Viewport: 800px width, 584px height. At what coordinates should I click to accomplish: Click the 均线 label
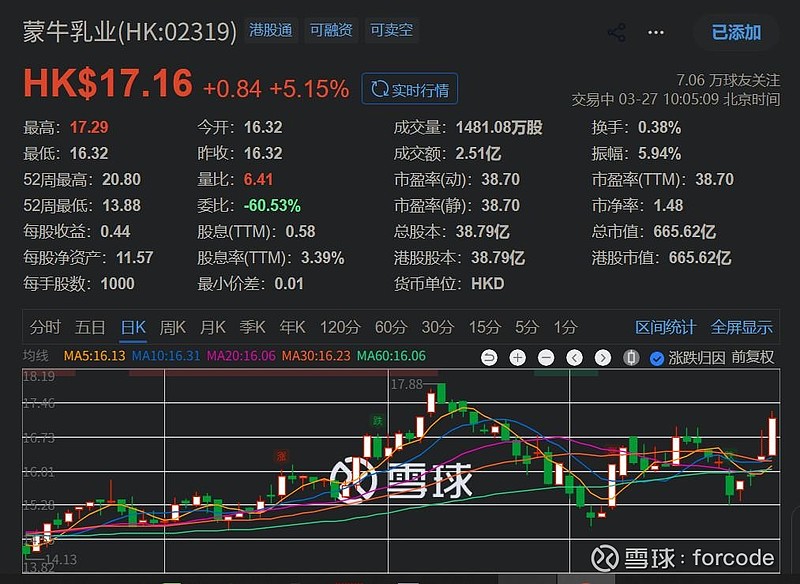36,356
